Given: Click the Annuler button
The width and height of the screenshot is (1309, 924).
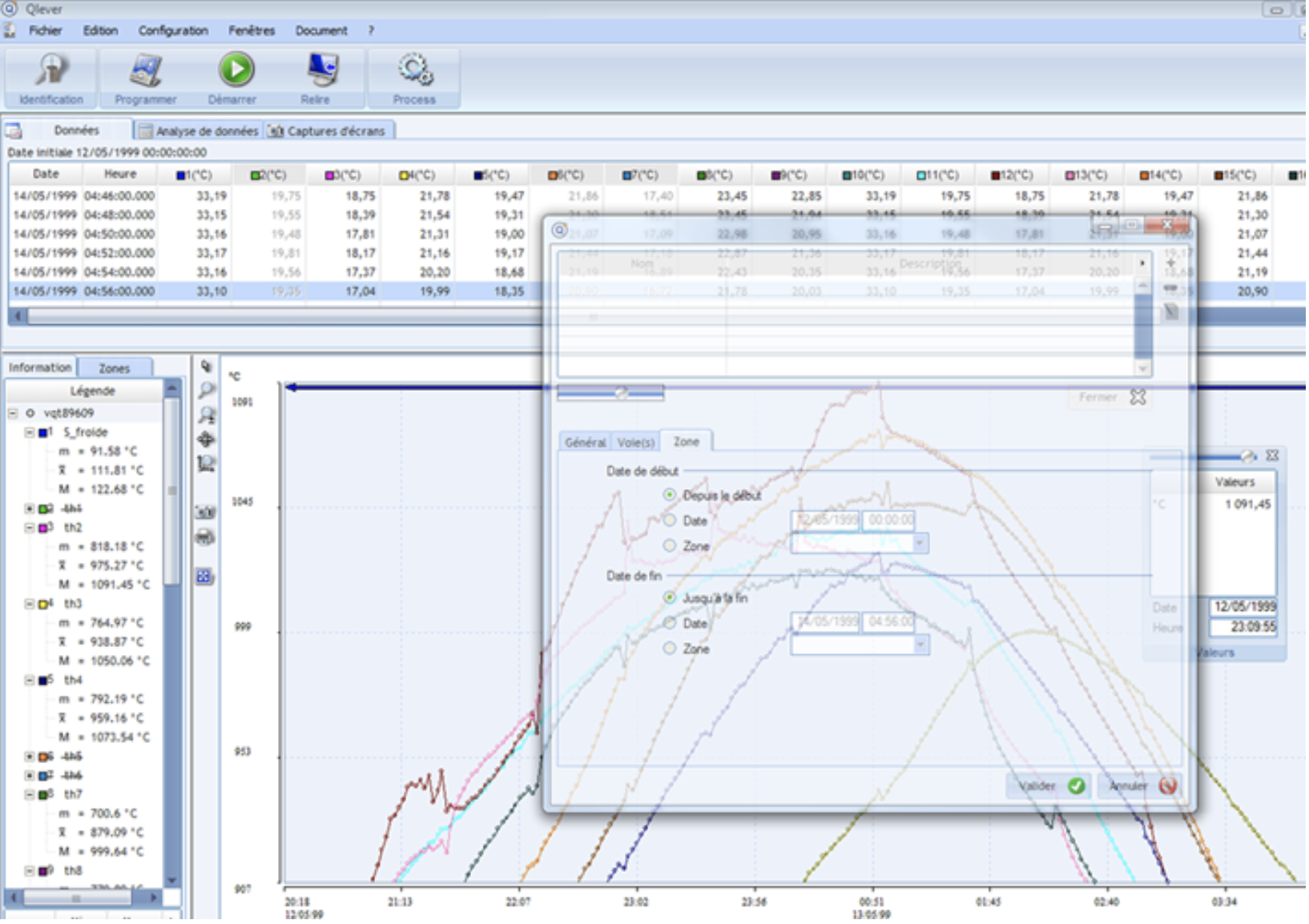Looking at the screenshot, I should point(1142,786).
